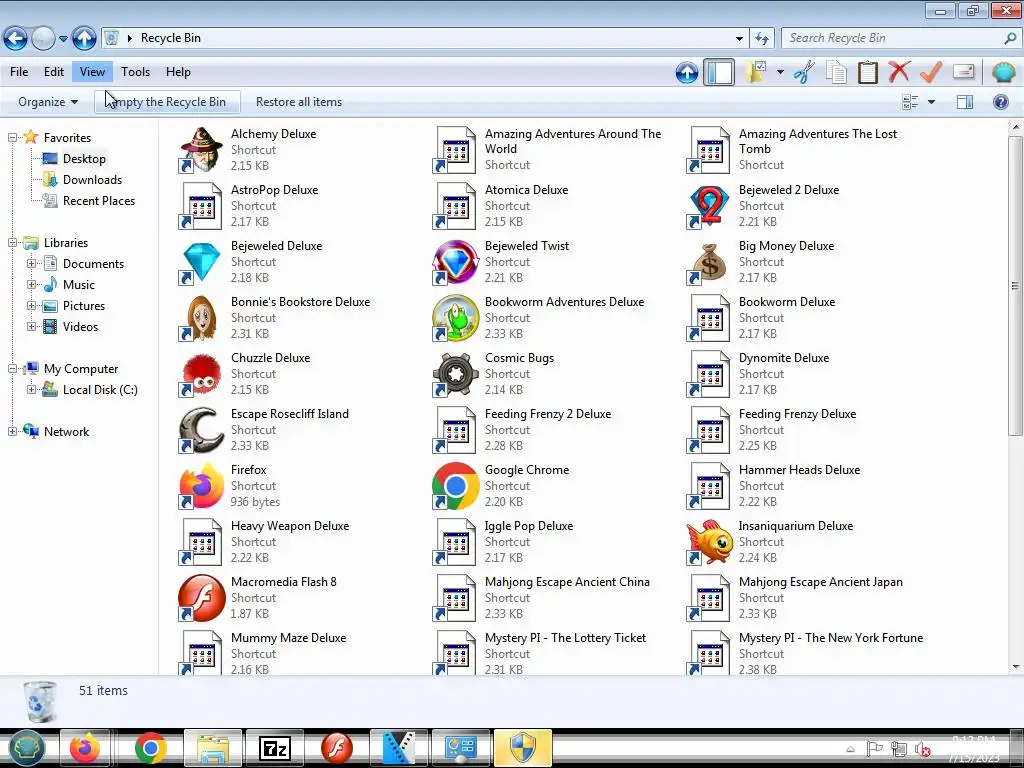Image resolution: width=1024 pixels, height=768 pixels.
Task: Select the Google Chrome shortcut icon in file list
Action: coord(455,486)
